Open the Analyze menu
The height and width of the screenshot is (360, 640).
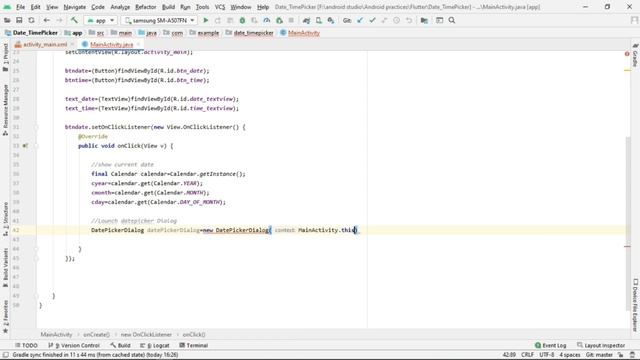(120, 7)
